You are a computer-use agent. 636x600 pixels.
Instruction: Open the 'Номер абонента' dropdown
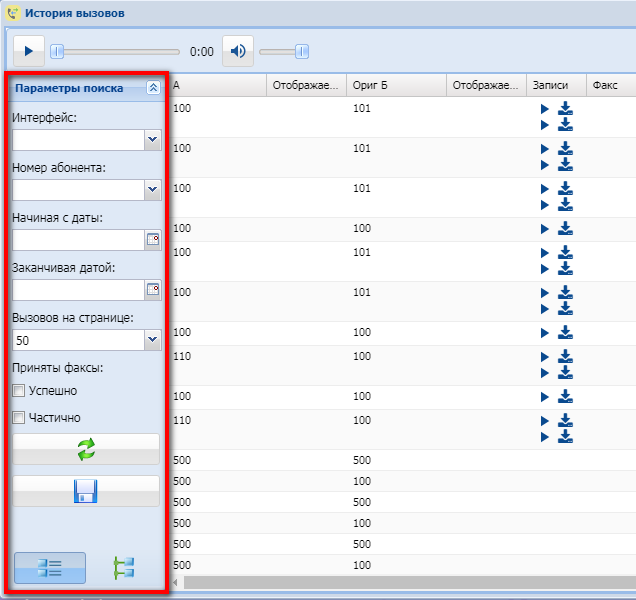coord(152,190)
